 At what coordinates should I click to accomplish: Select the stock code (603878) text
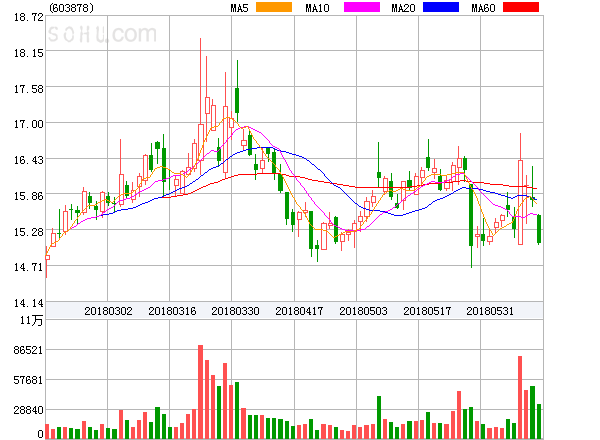coord(71,8)
